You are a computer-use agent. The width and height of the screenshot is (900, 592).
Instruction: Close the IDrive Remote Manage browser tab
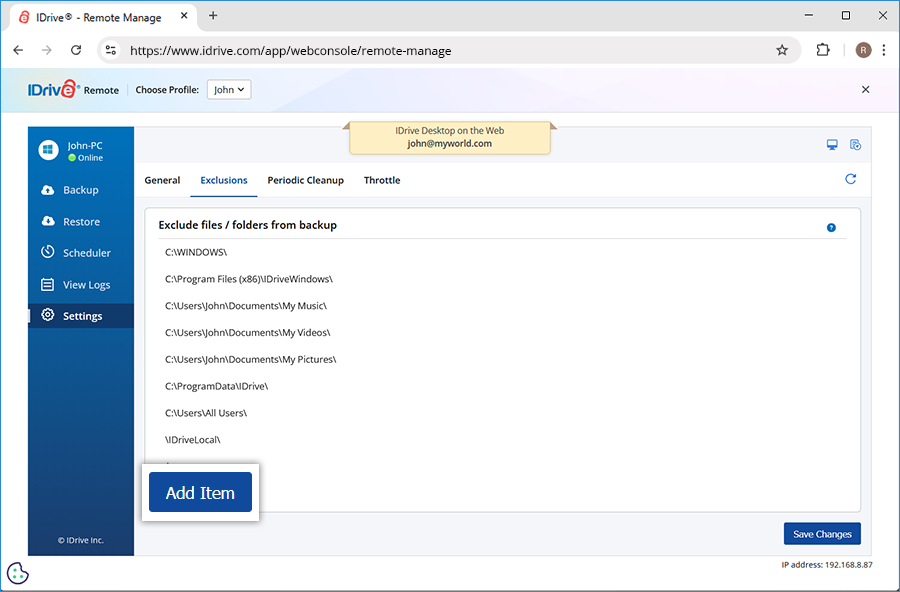(x=184, y=16)
